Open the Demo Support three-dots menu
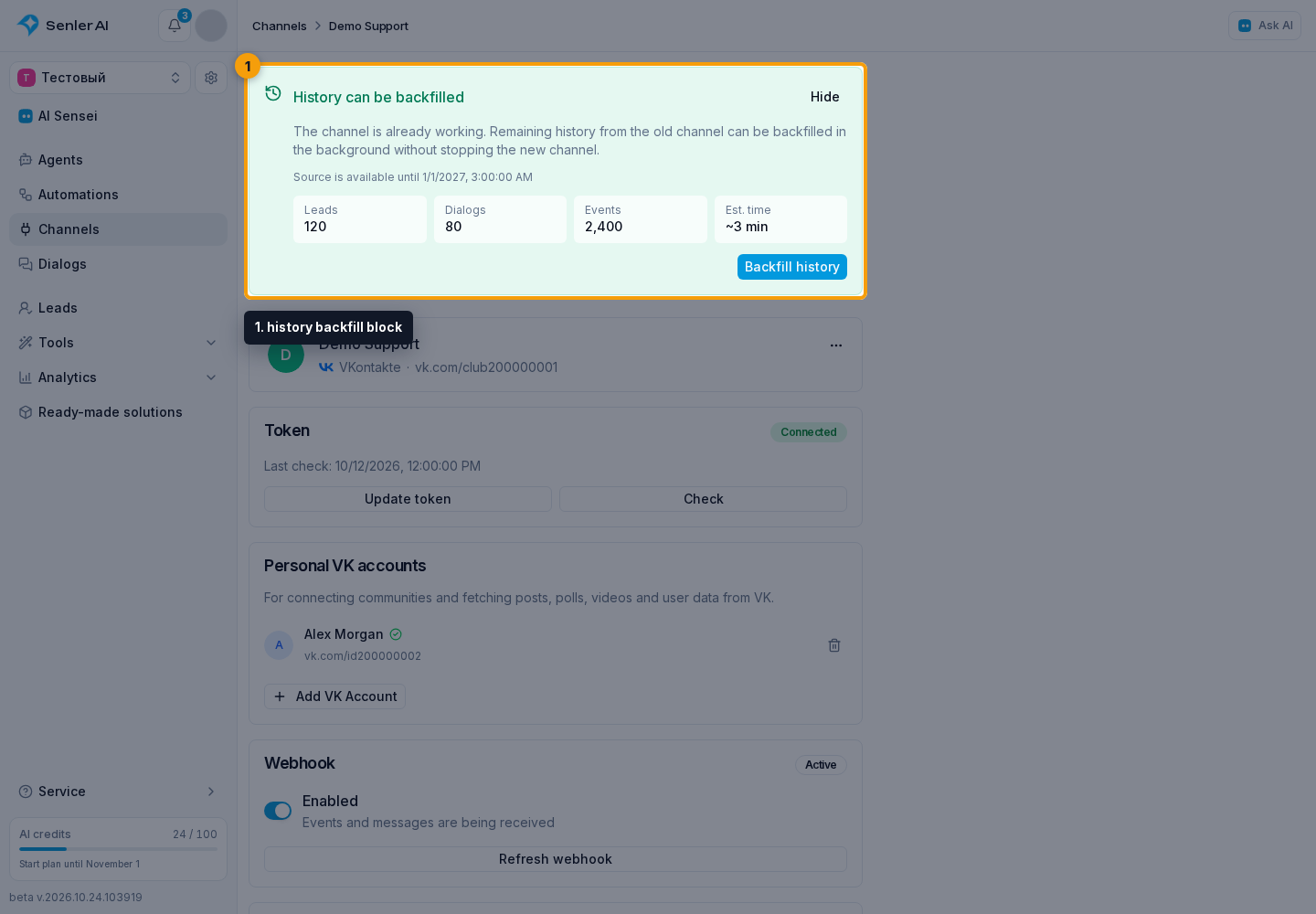The width and height of the screenshot is (1316, 914). (x=836, y=345)
